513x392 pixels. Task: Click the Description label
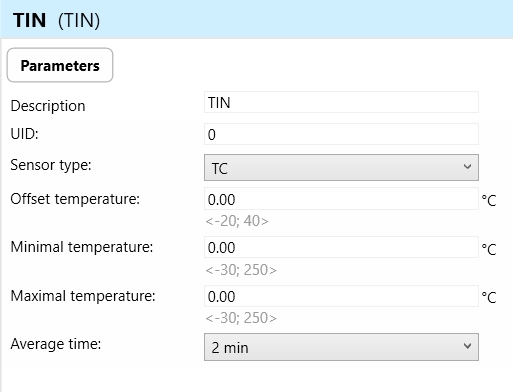[48, 106]
